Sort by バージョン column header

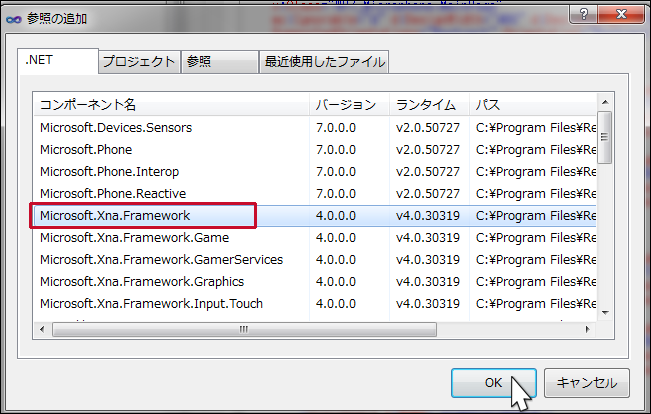[x=349, y=104]
